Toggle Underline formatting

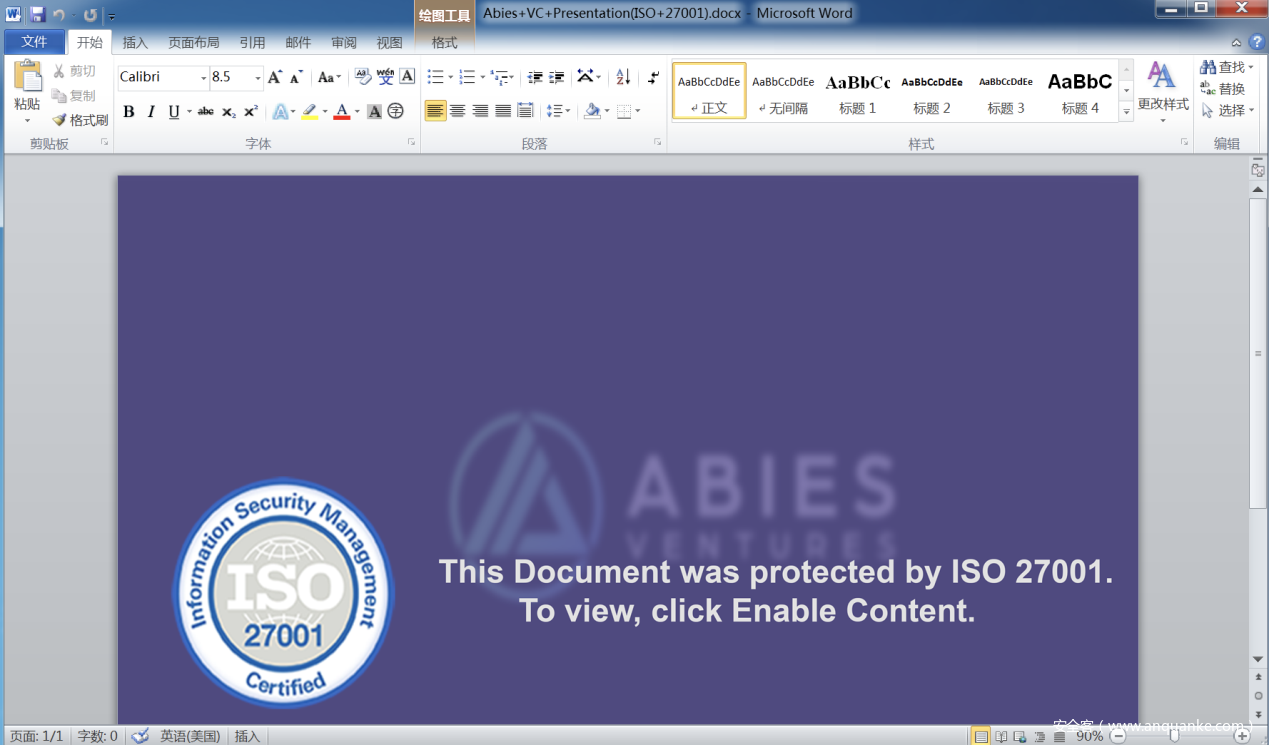tap(174, 111)
